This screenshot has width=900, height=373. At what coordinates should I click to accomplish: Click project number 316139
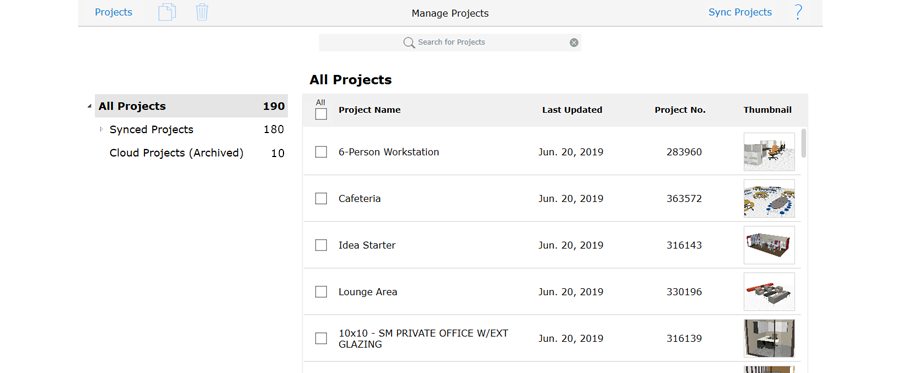[x=684, y=339]
